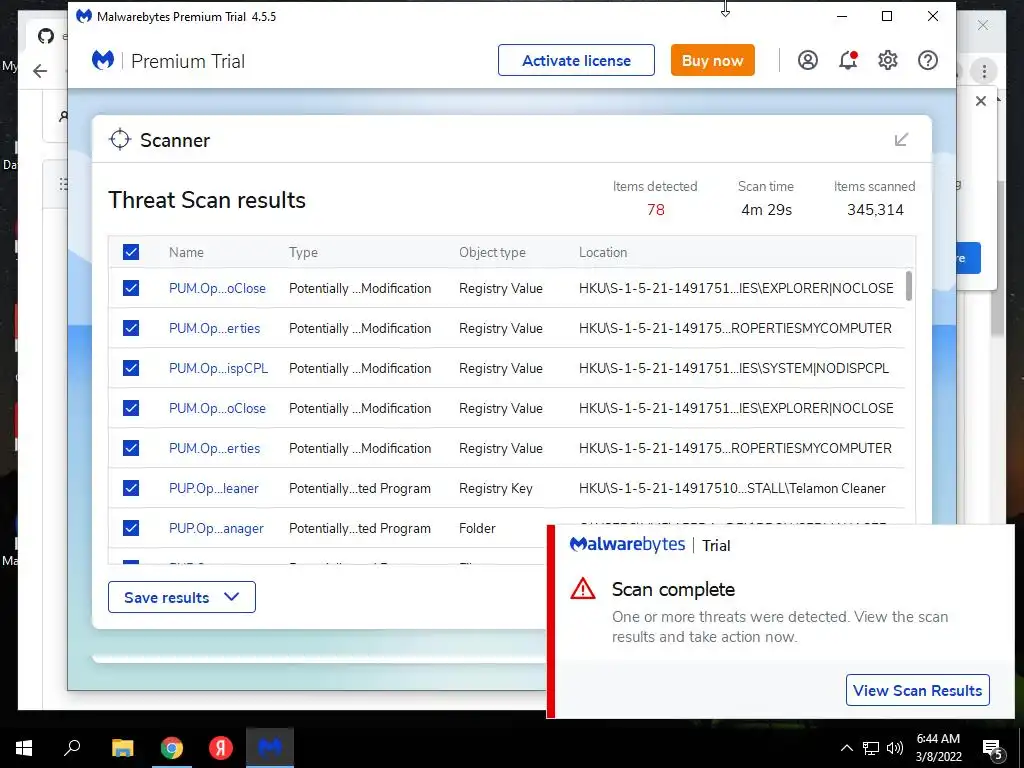The width and height of the screenshot is (1024, 768).
Task: Sort by Name column header
Action: coord(186,252)
